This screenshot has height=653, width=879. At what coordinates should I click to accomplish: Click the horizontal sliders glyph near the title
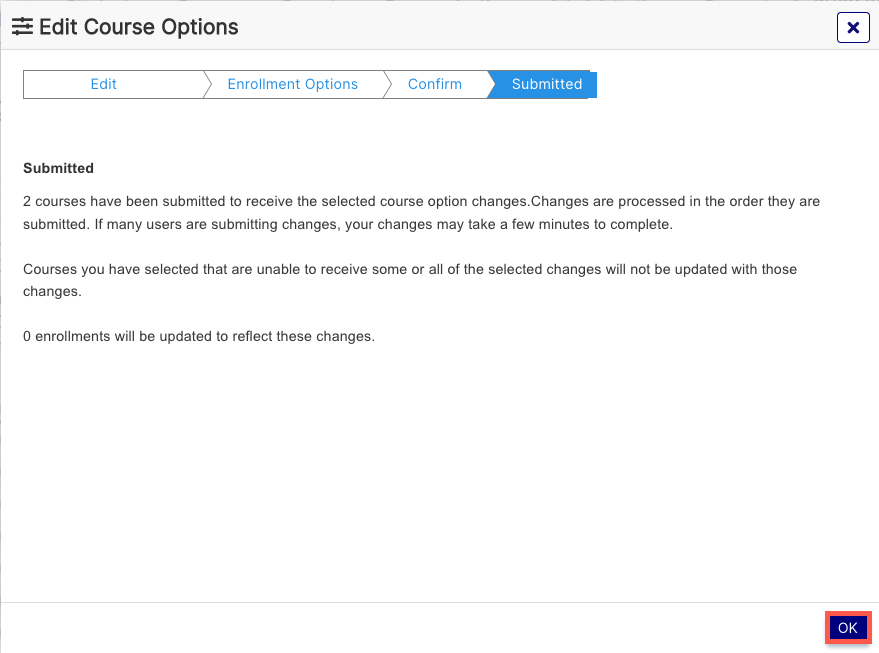click(23, 26)
